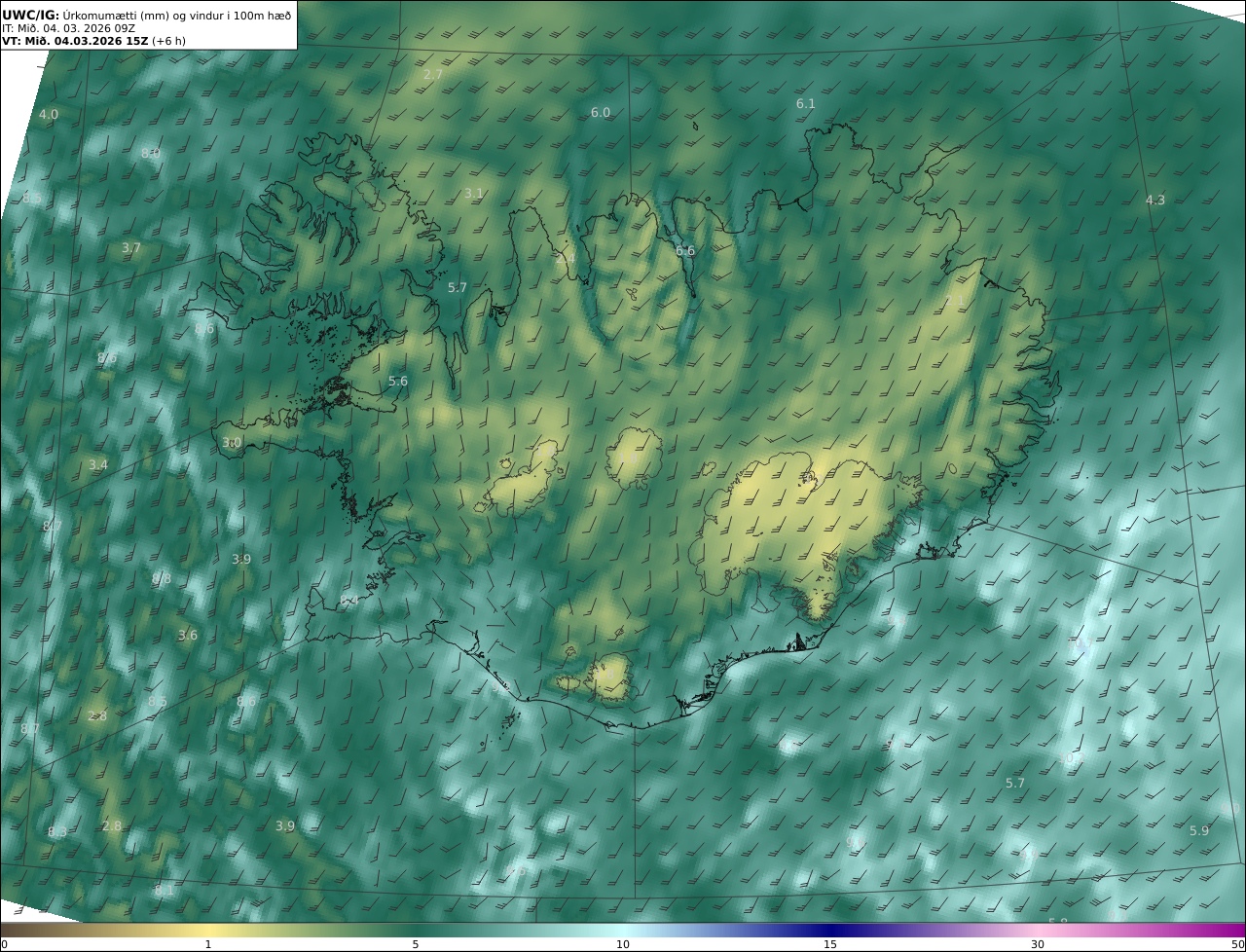Click the '1' tick on the color scale

pos(208,944)
